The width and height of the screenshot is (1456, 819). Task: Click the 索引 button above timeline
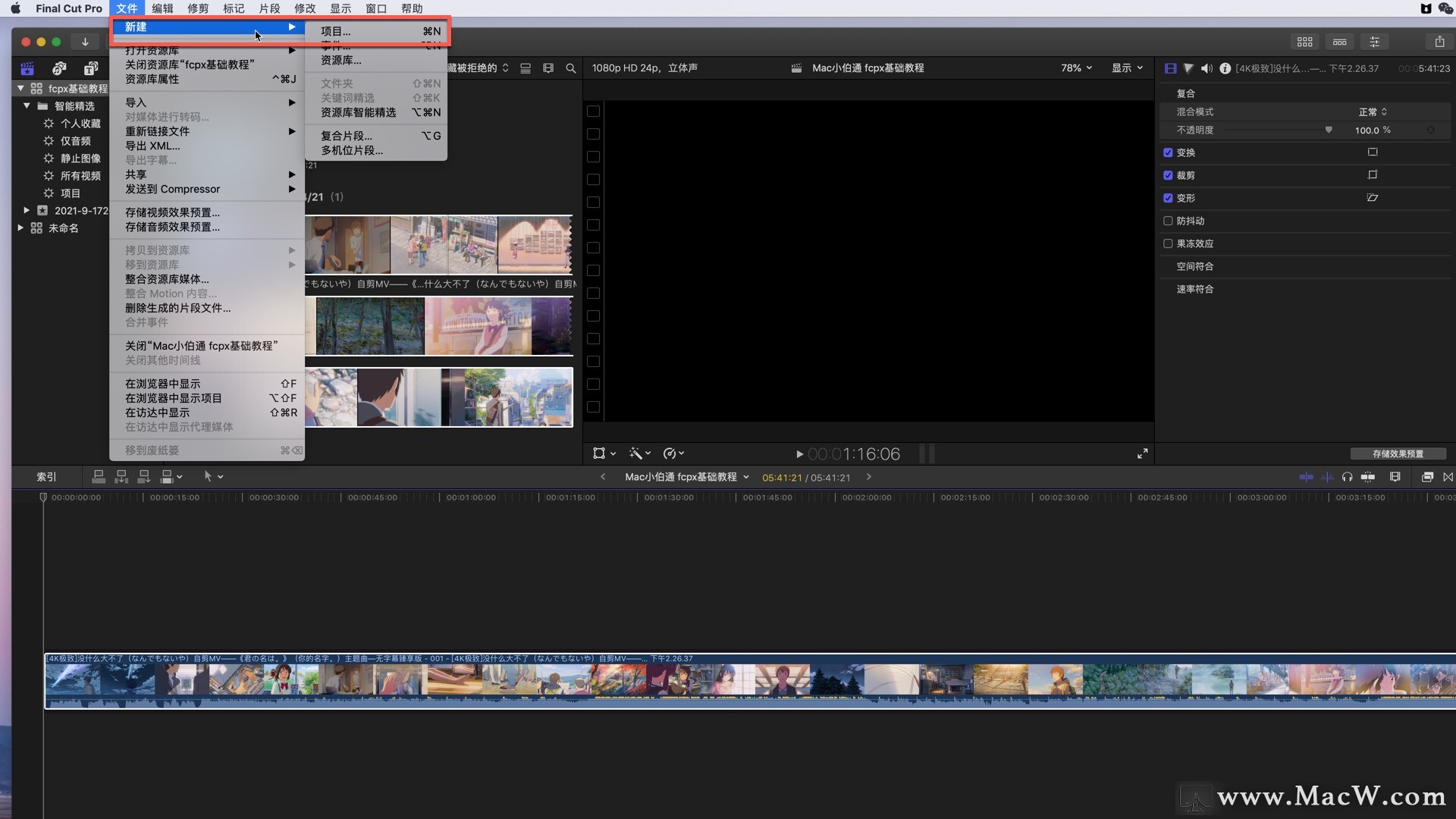pyautogui.click(x=46, y=477)
